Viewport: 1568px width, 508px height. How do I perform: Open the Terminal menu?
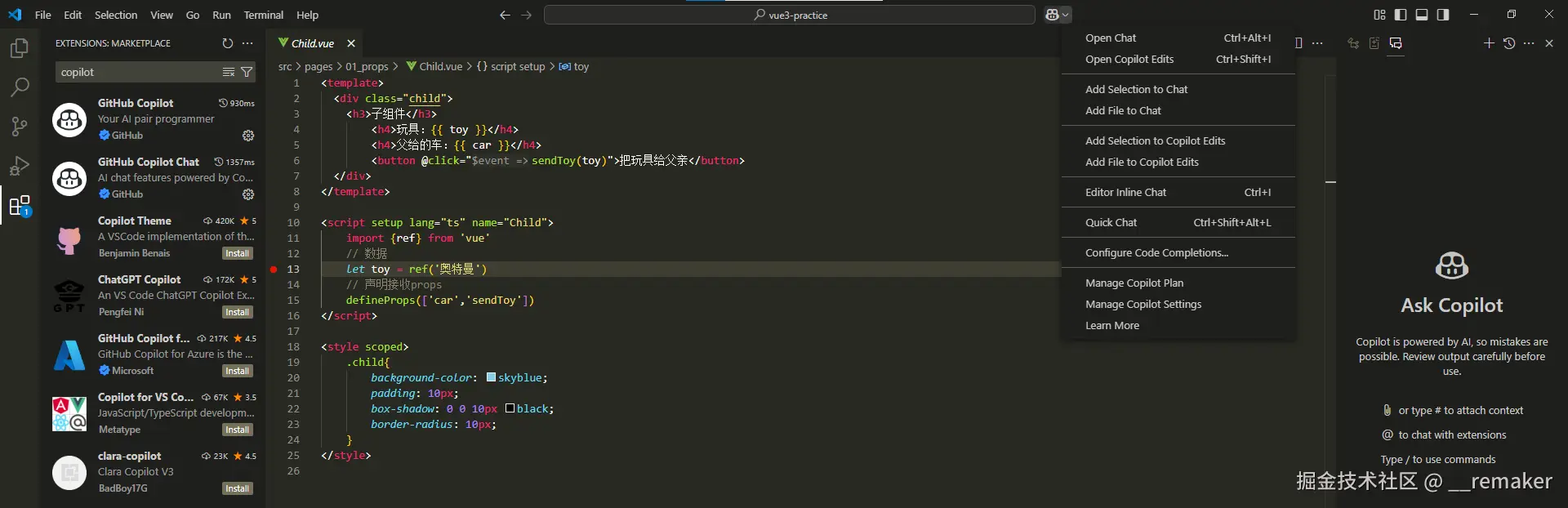coord(263,15)
